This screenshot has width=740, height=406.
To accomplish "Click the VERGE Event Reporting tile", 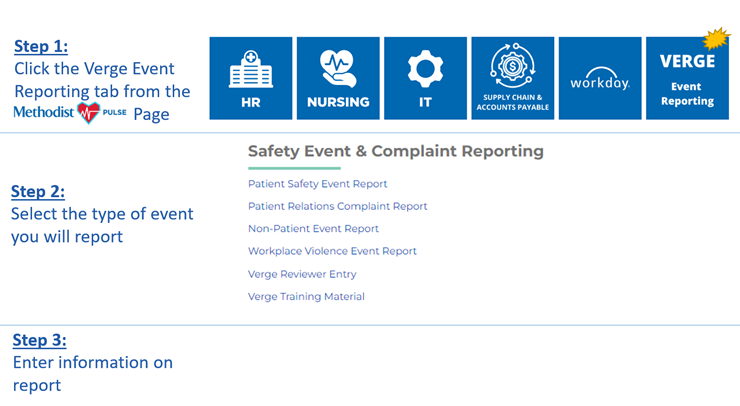I will point(687,78).
